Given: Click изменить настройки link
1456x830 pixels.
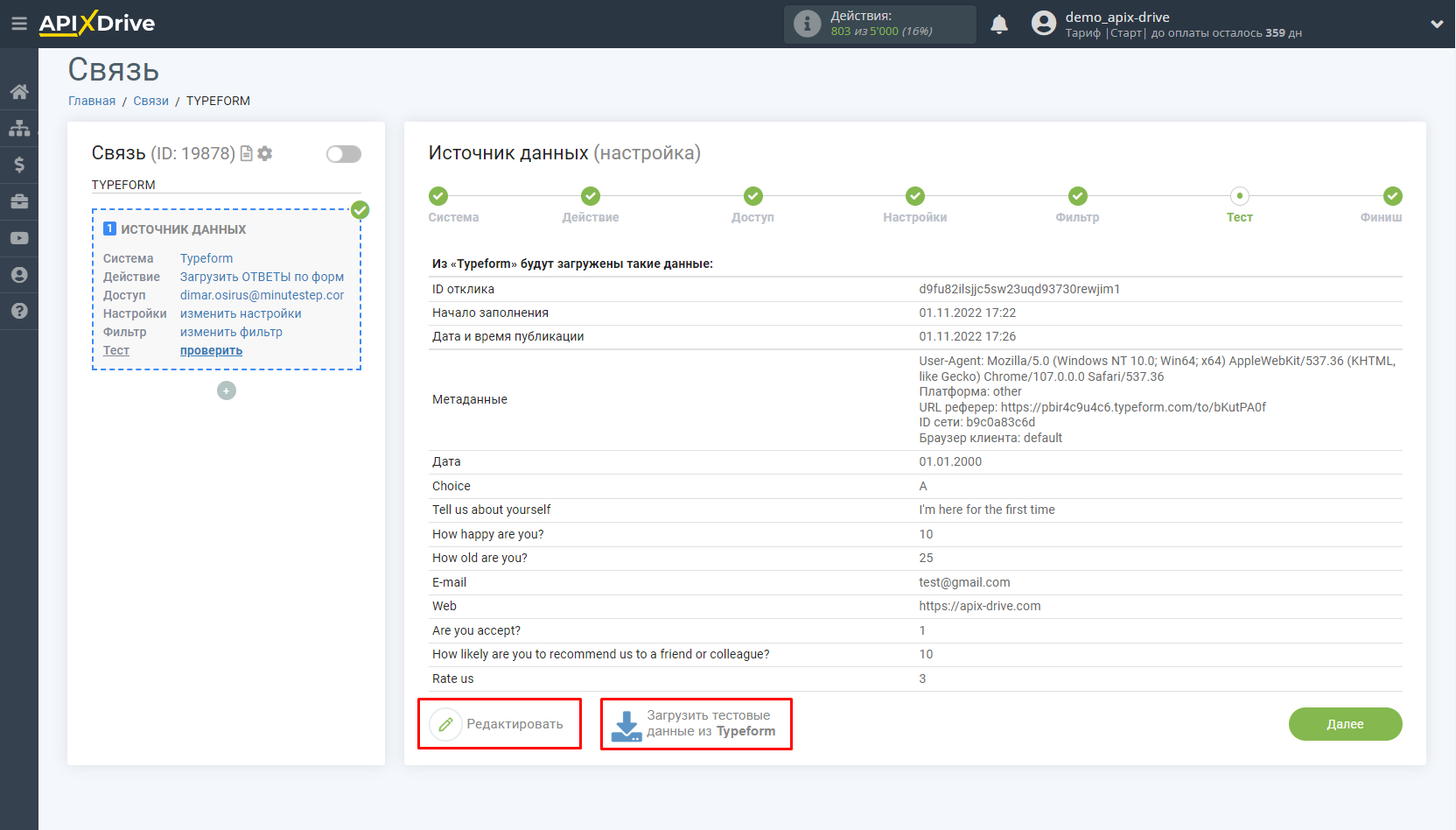Looking at the screenshot, I should coord(241,313).
